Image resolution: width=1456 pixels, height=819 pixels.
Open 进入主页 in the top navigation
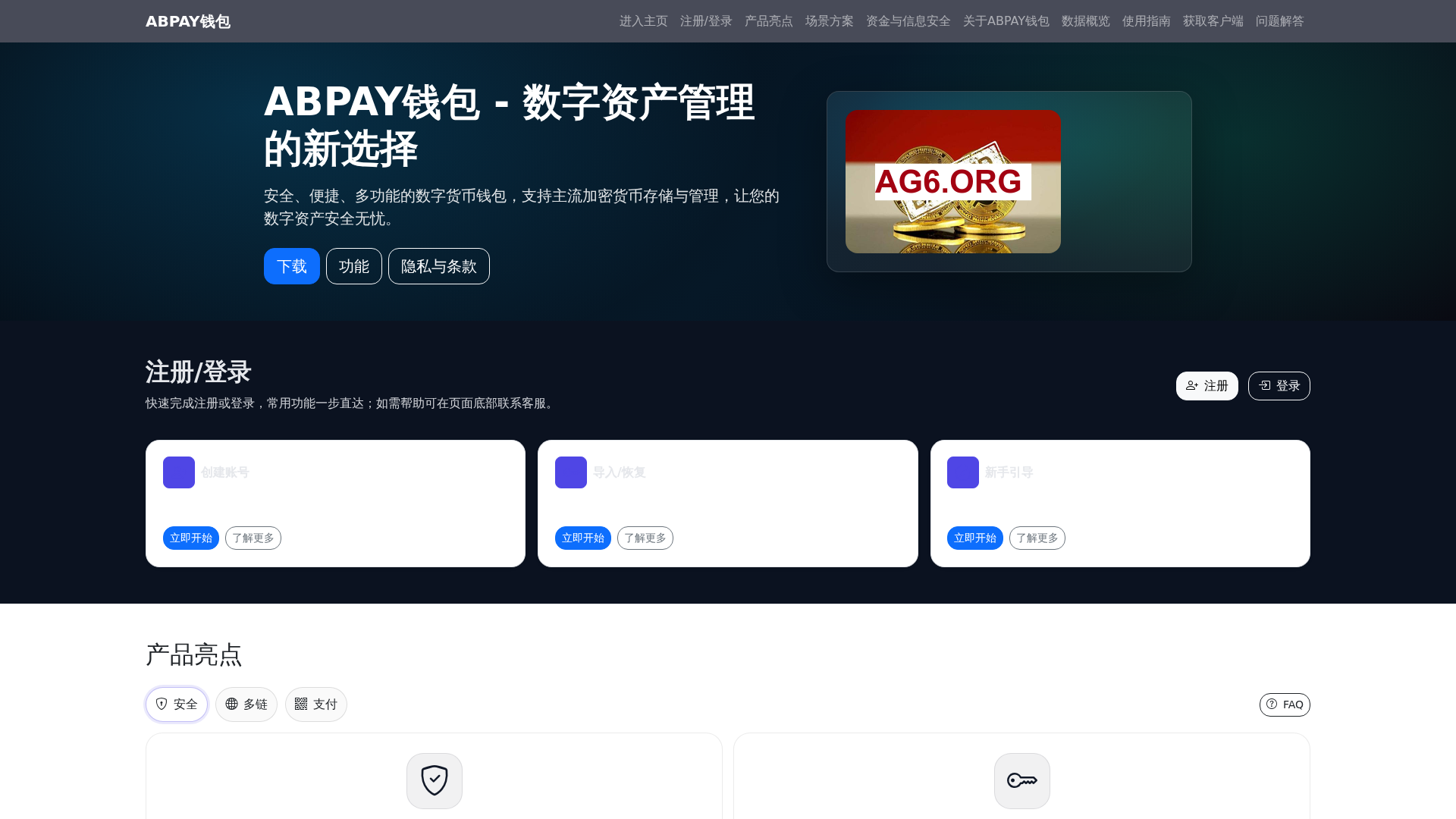[x=643, y=21]
